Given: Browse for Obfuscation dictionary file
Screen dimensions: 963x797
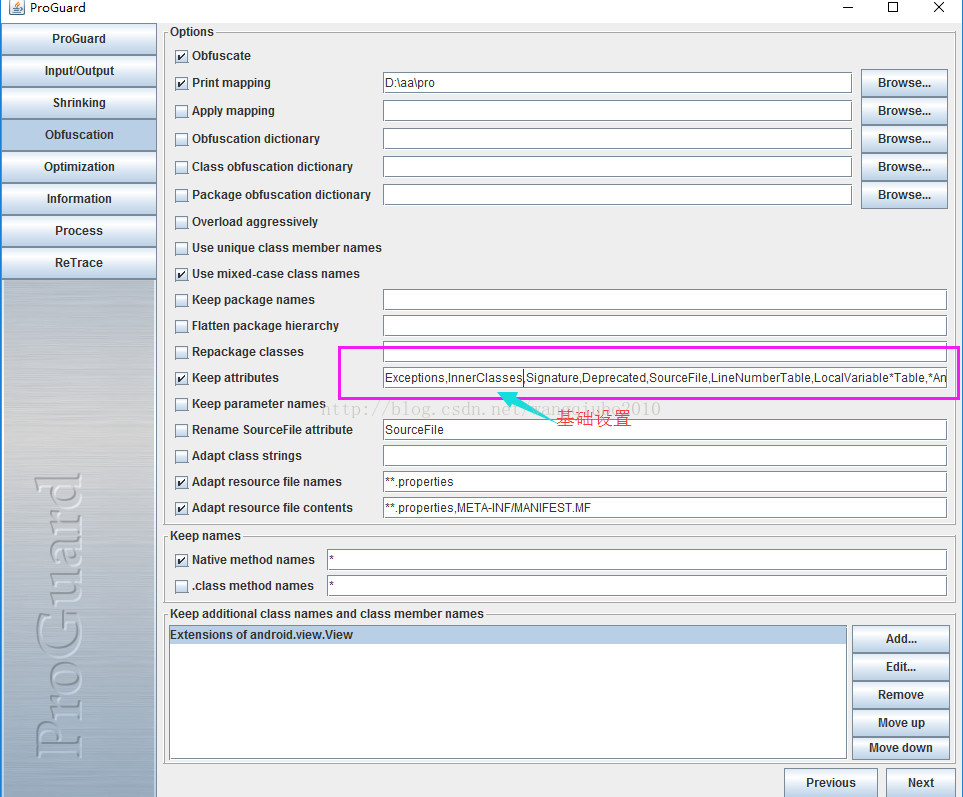Looking at the screenshot, I should pos(904,139).
